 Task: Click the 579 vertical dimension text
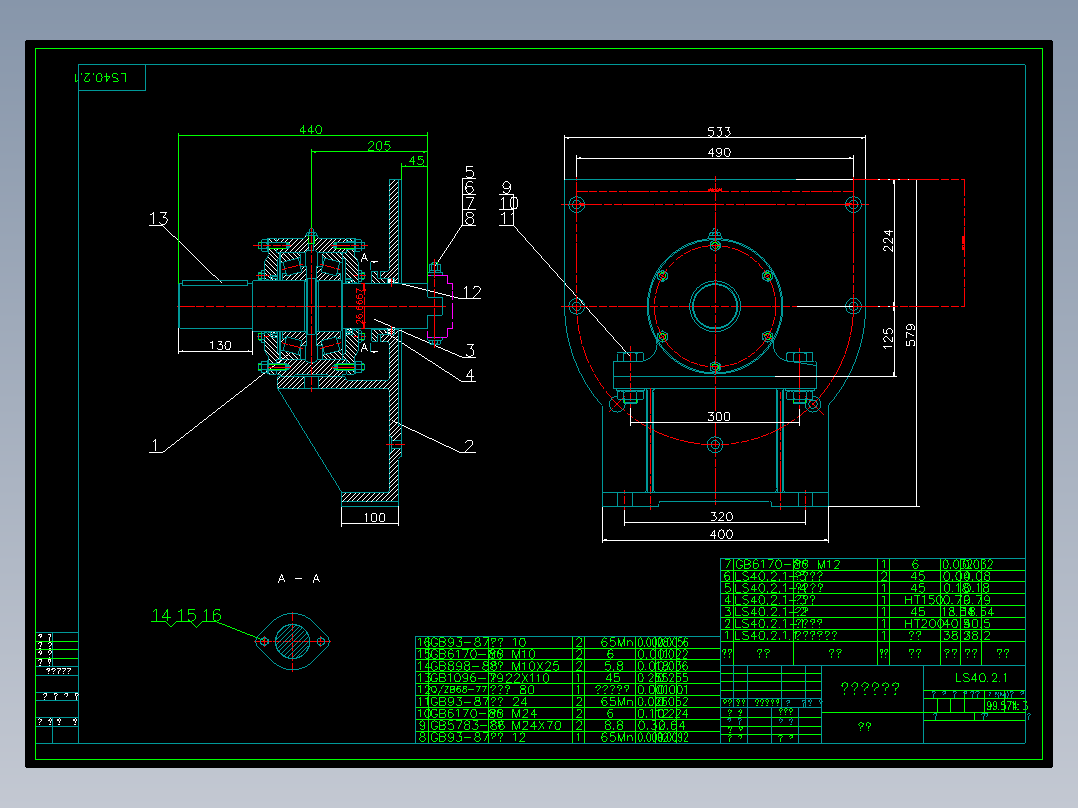pos(910,335)
